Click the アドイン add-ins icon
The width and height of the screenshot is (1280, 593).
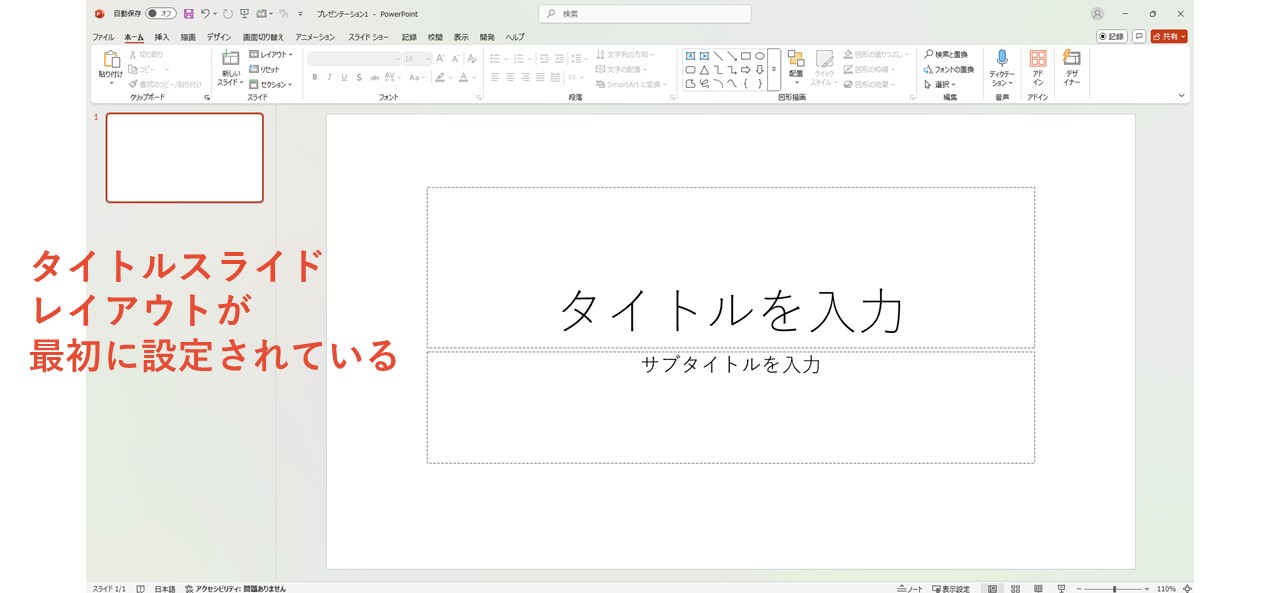1038,59
